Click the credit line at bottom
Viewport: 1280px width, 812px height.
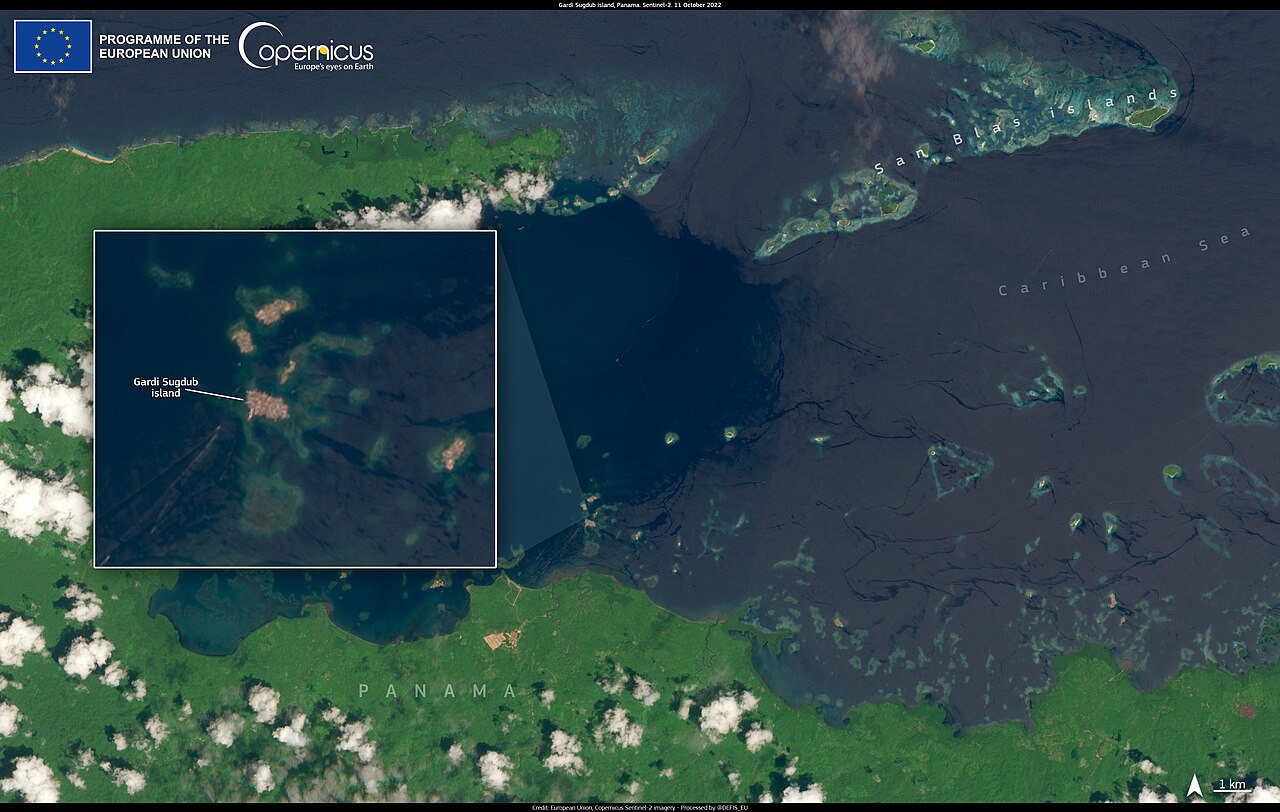(640, 806)
